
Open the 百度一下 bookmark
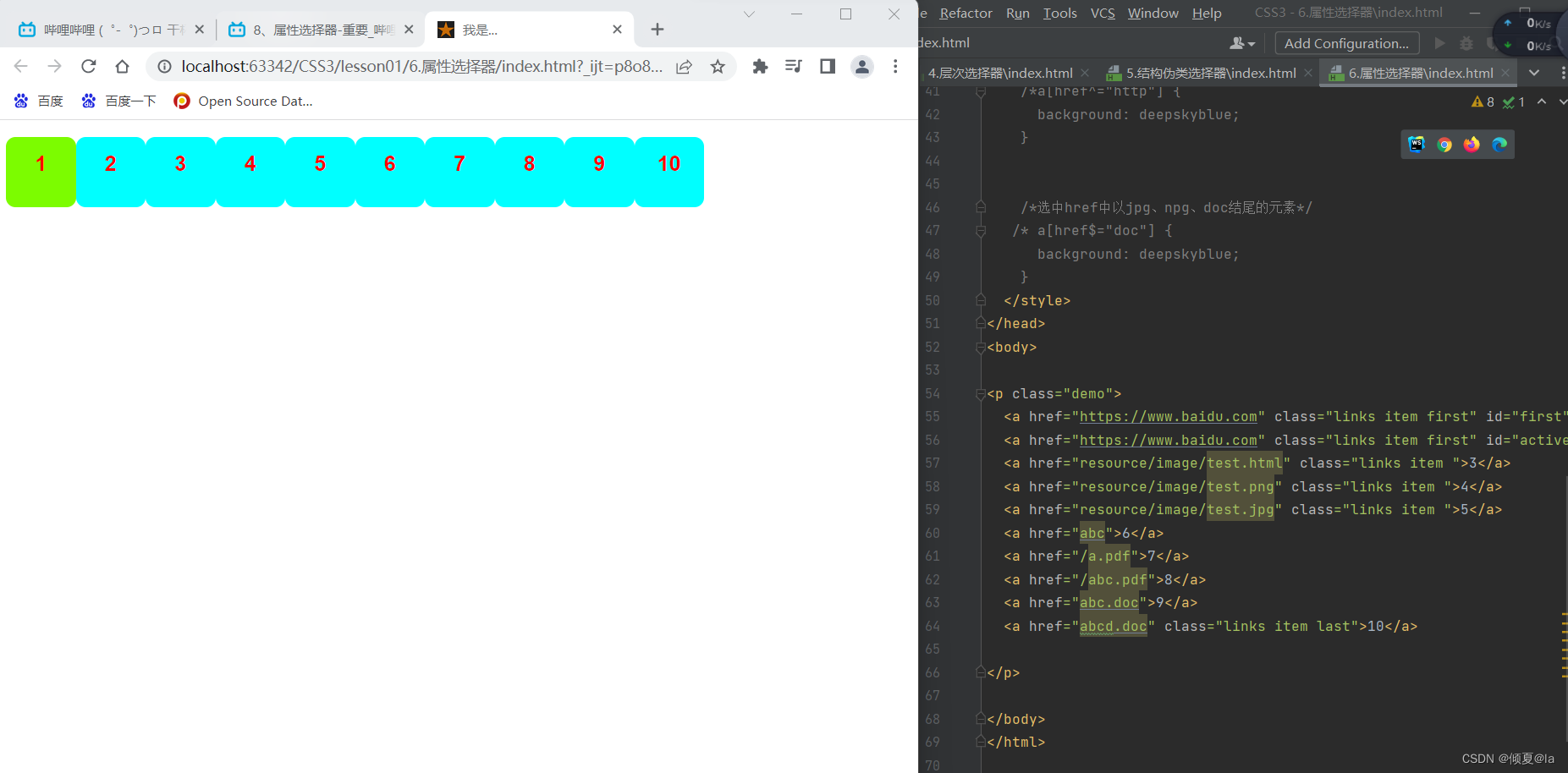119,101
